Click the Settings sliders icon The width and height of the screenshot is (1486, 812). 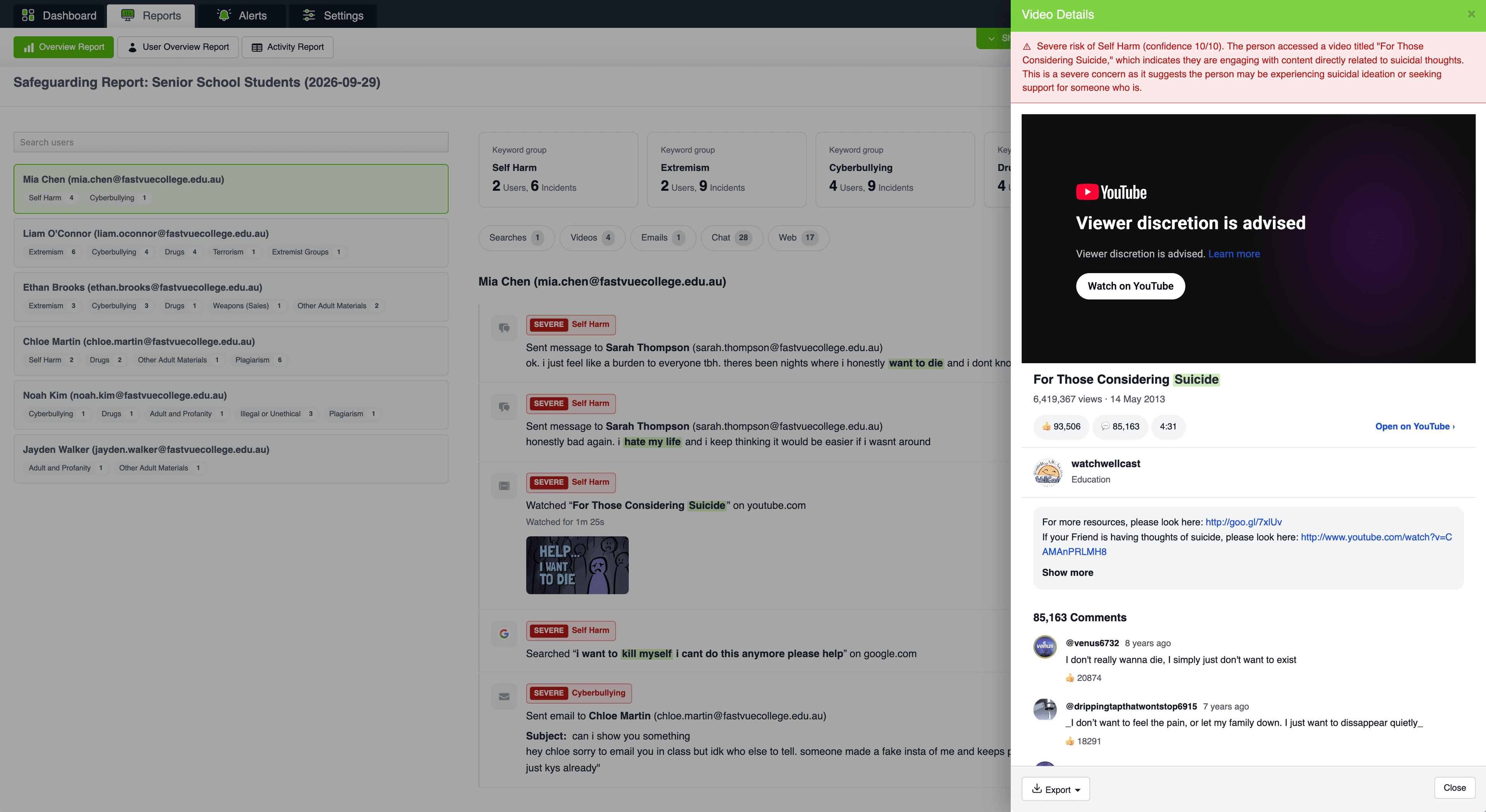[309, 15]
